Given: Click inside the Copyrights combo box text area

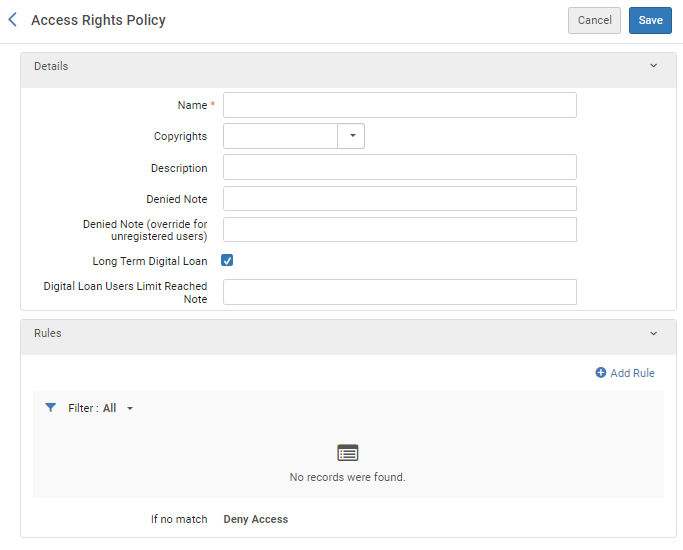Looking at the screenshot, I should tap(280, 136).
